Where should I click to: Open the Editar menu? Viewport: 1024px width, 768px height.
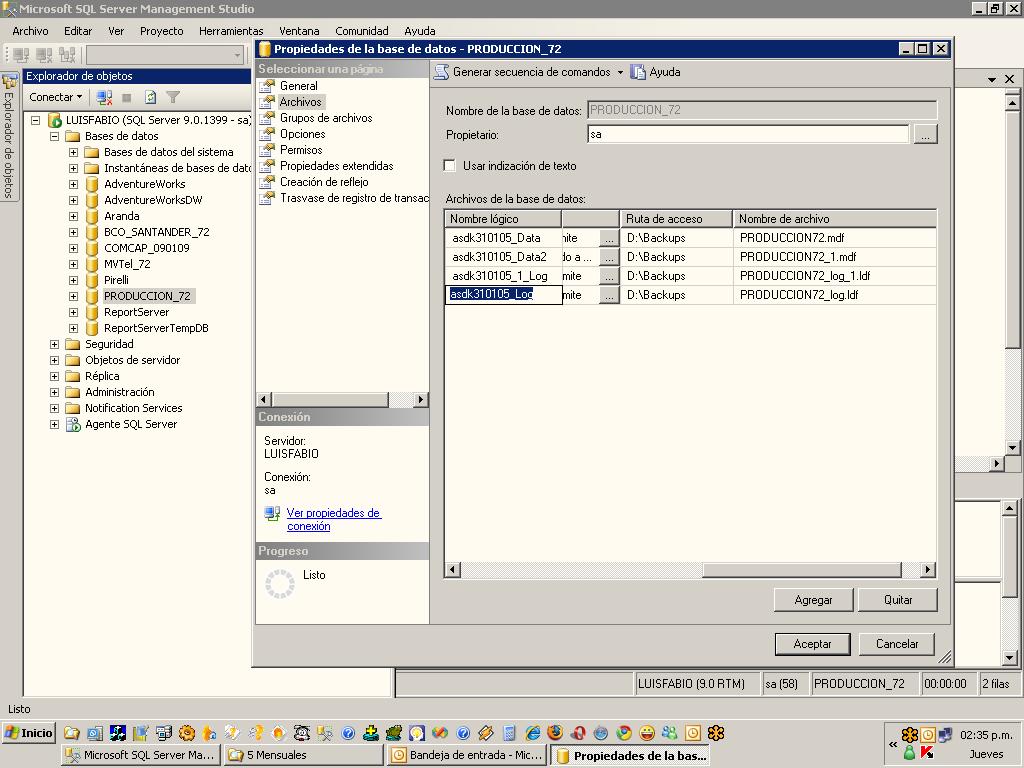(x=78, y=31)
